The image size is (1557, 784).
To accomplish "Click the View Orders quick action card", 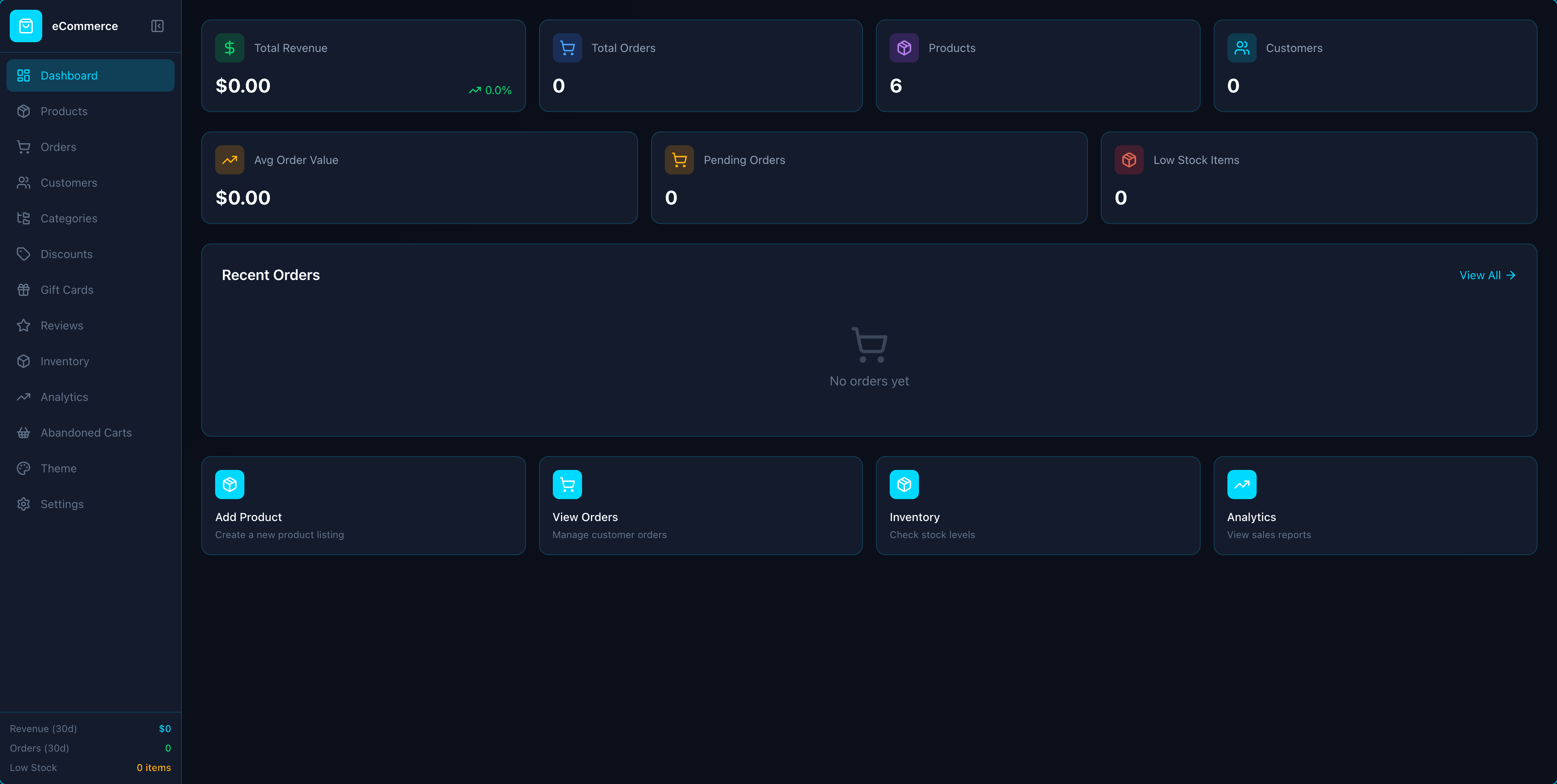I will click(701, 505).
